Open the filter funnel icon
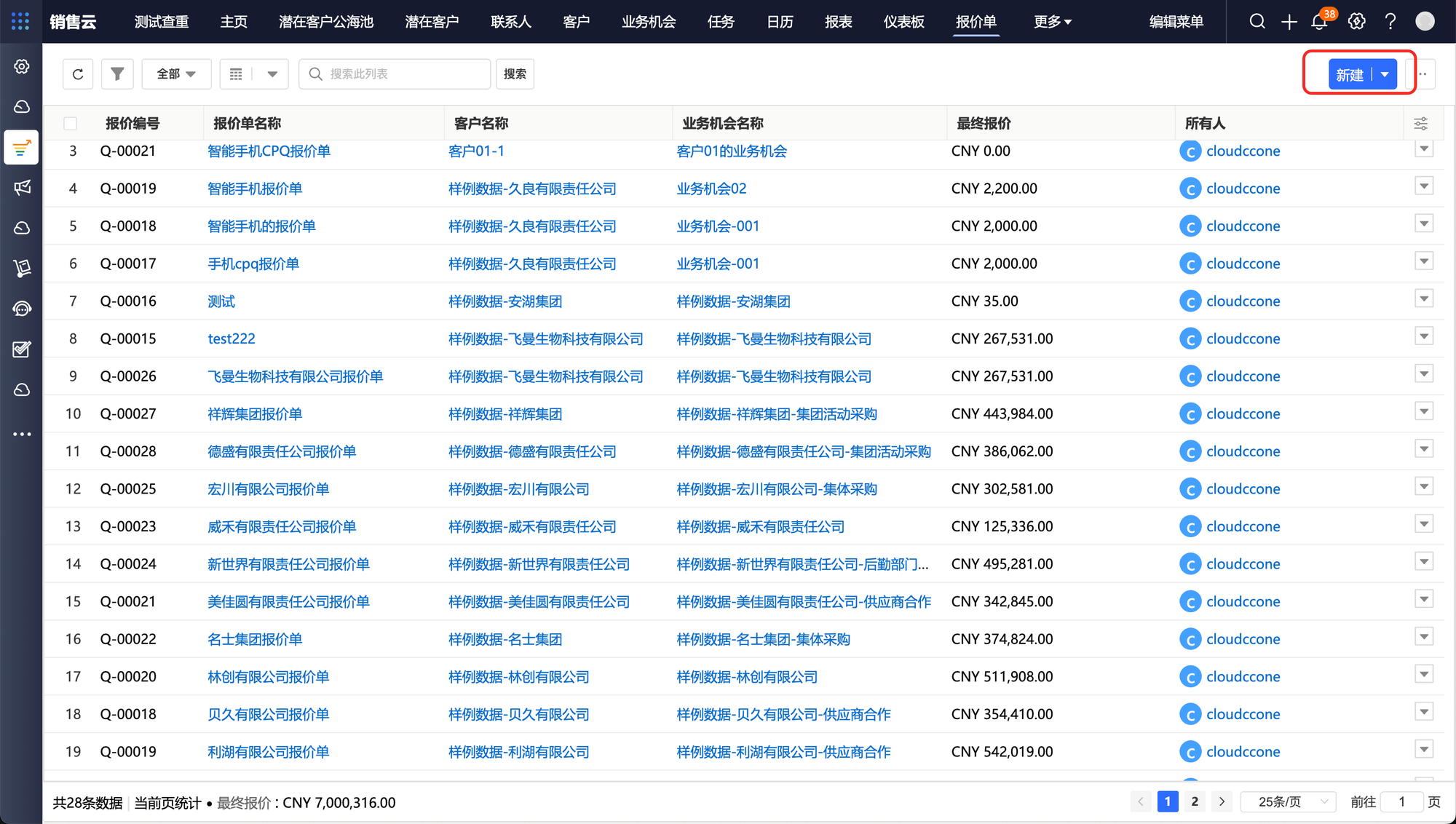 (117, 74)
